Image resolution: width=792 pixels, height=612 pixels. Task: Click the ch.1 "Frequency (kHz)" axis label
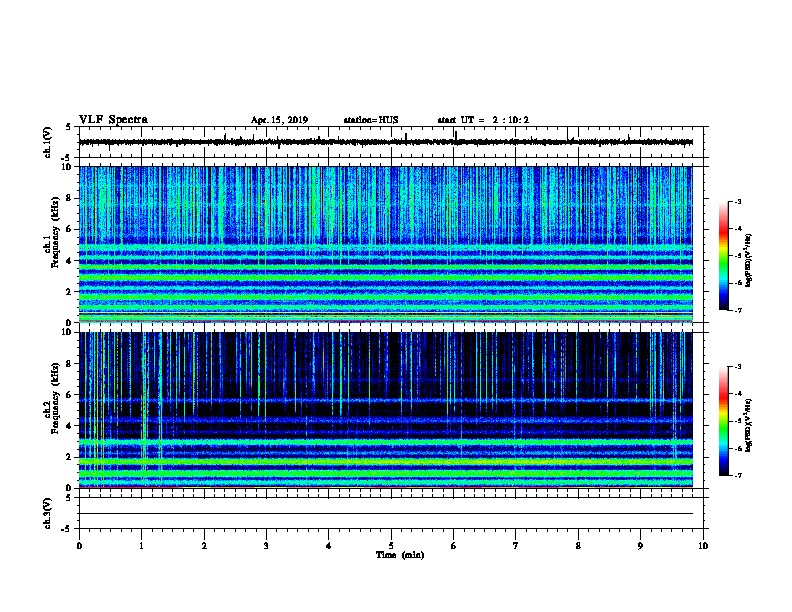(x=56, y=232)
